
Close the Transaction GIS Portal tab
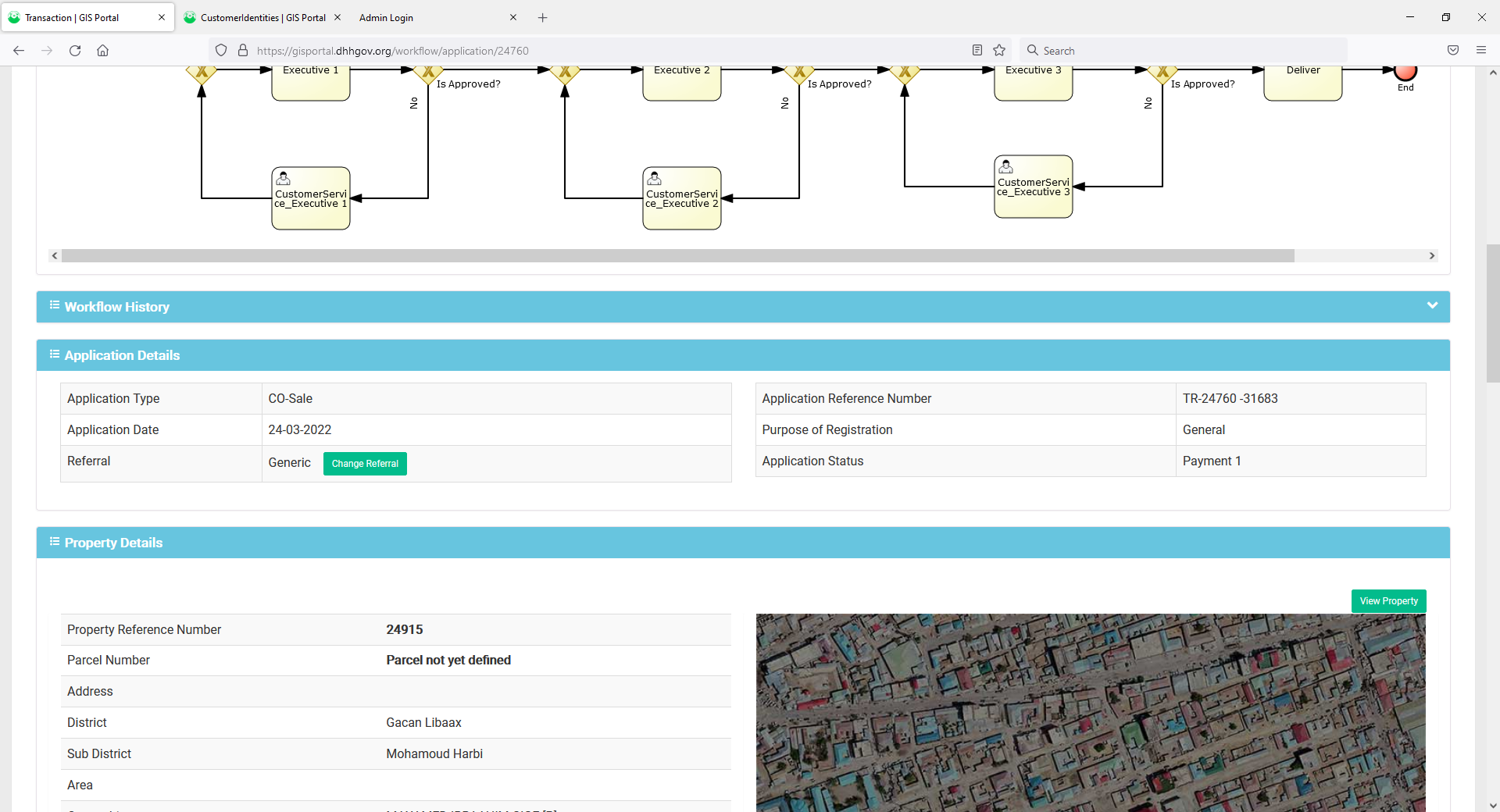[x=162, y=17]
